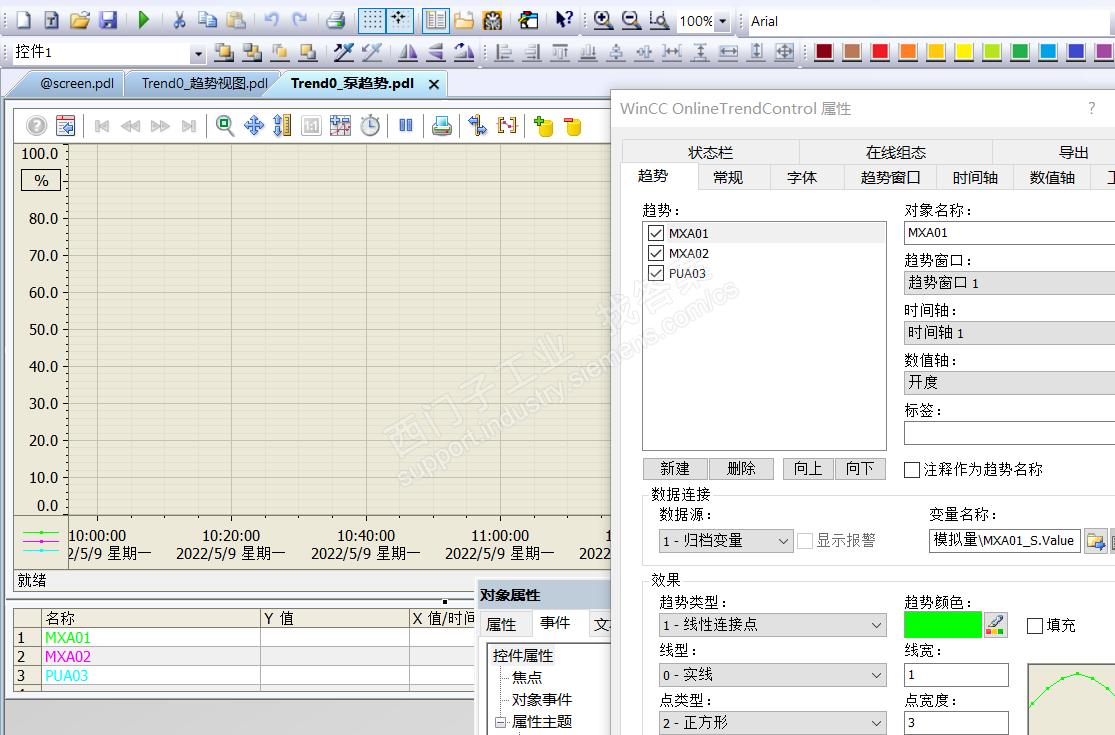The width and height of the screenshot is (1115, 735).
Task: Start runtime with the green play icon
Action: coord(144,20)
